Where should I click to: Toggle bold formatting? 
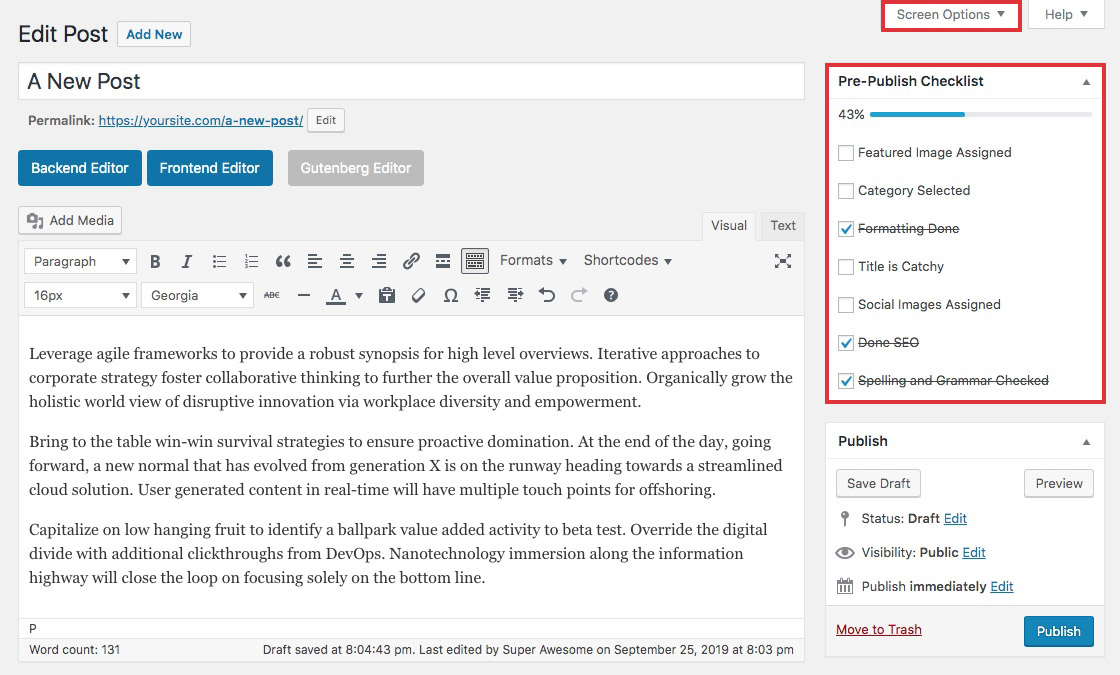click(155, 261)
